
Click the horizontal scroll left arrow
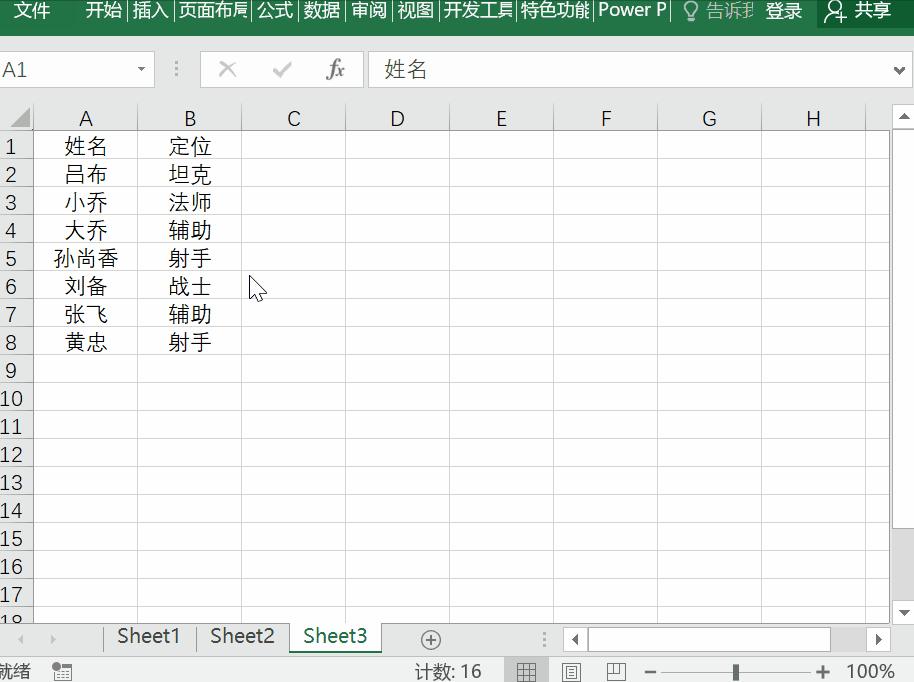pyautogui.click(x=575, y=639)
